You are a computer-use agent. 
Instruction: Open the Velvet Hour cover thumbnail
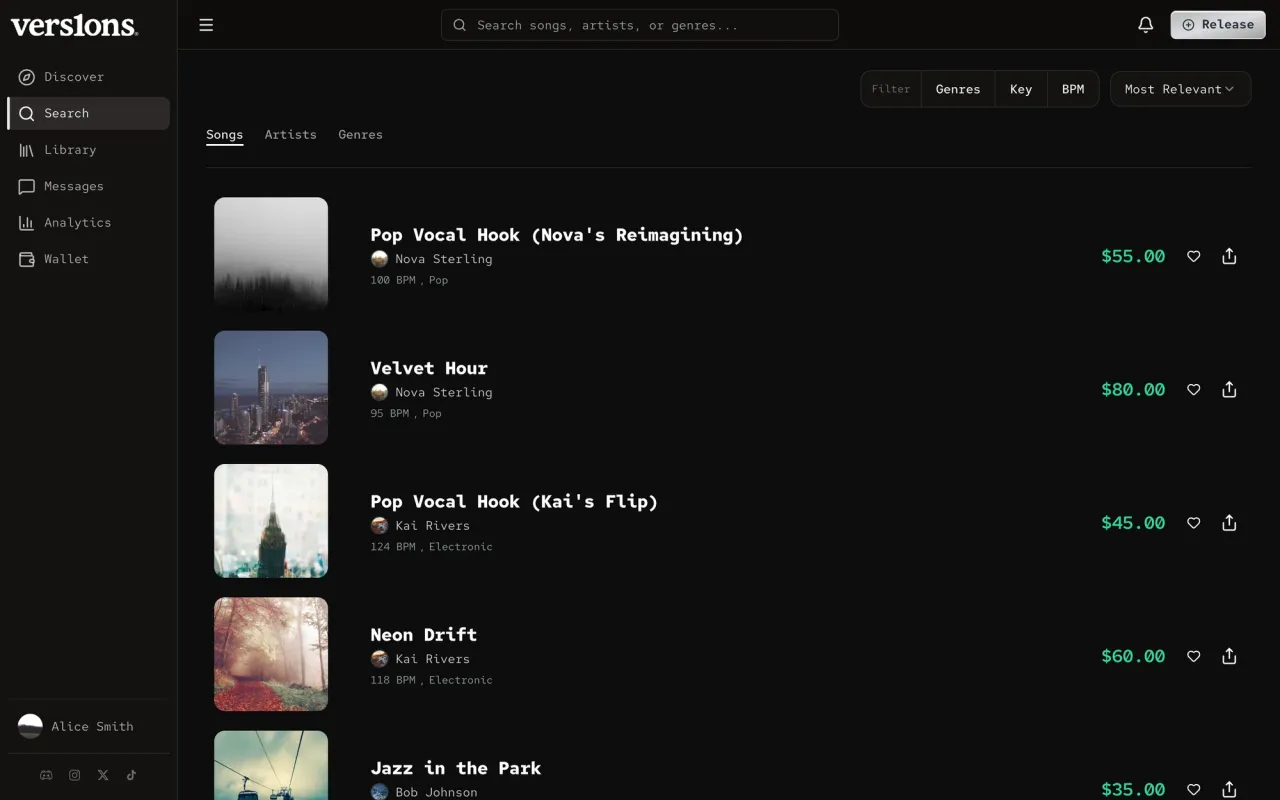coord(271,387)
